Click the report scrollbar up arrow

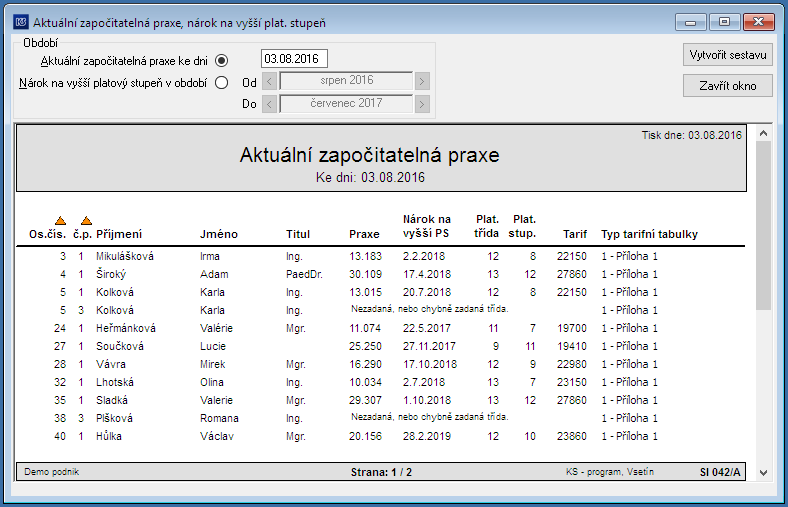click(x=763, y=133)
